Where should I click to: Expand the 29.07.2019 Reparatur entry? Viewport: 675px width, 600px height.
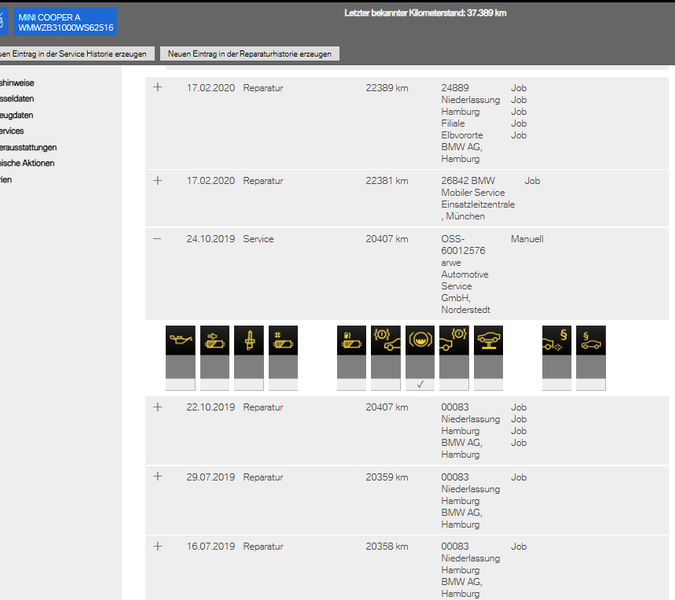point(158,476)
